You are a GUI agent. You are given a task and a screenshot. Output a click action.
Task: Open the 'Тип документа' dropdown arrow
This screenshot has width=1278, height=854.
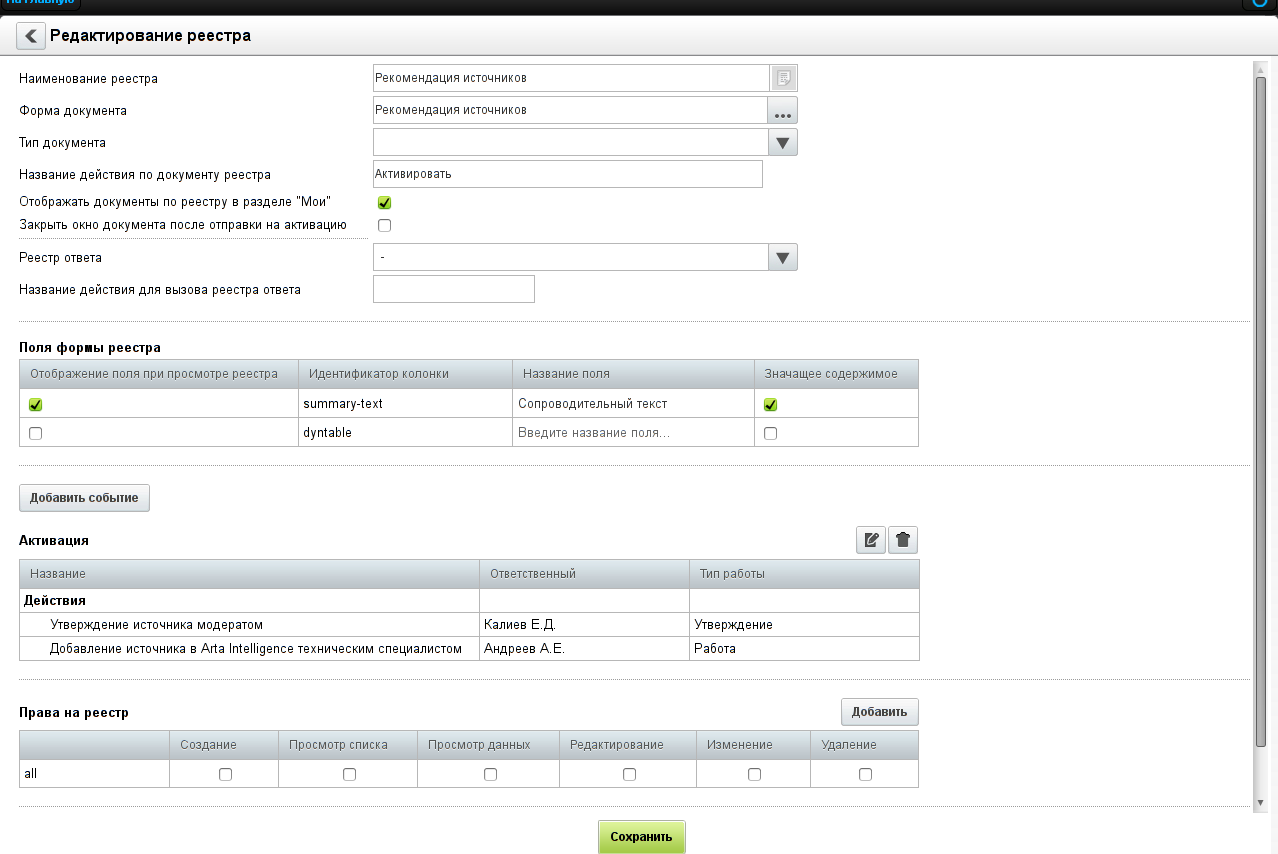click(x=782, y=143)
